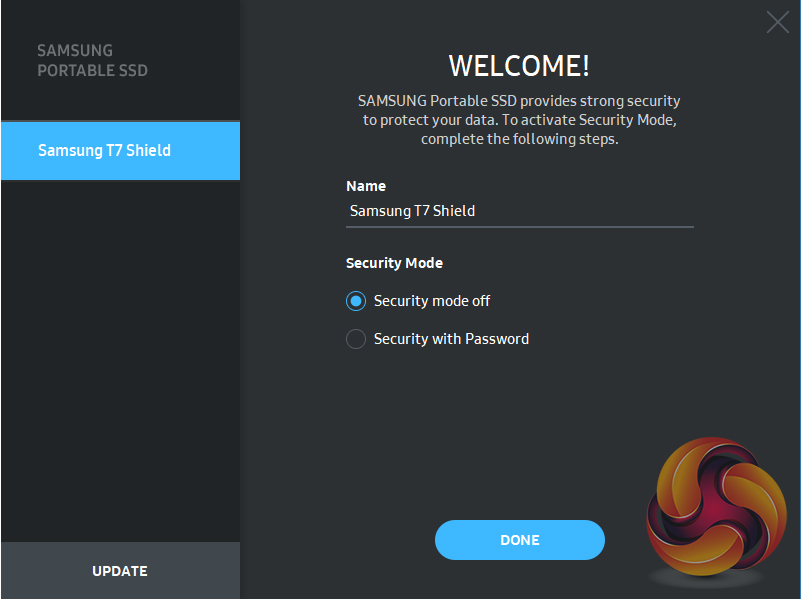This screenshot has width=801, height=599.
Task: Click the 'provides strong security' description line
Action: coord(519,102)
